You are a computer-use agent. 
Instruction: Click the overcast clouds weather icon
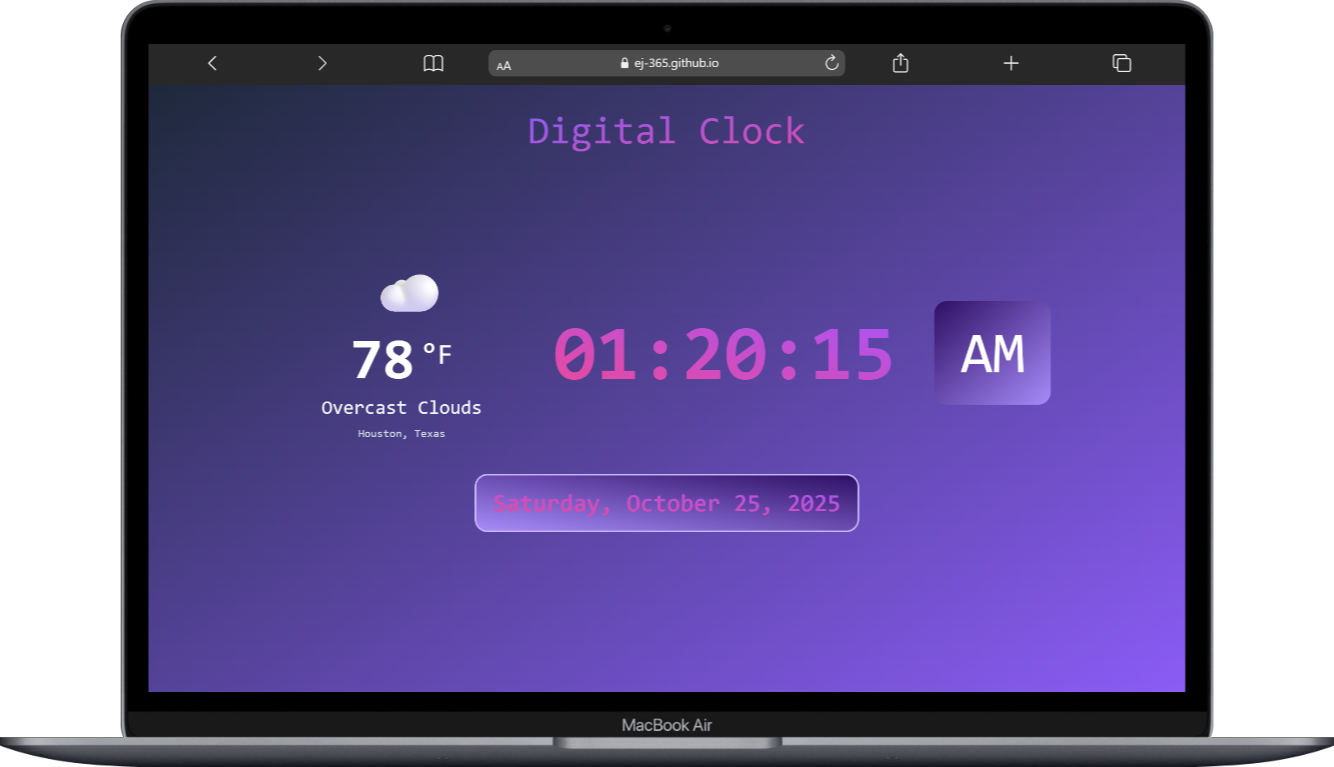tap(409, 292)
